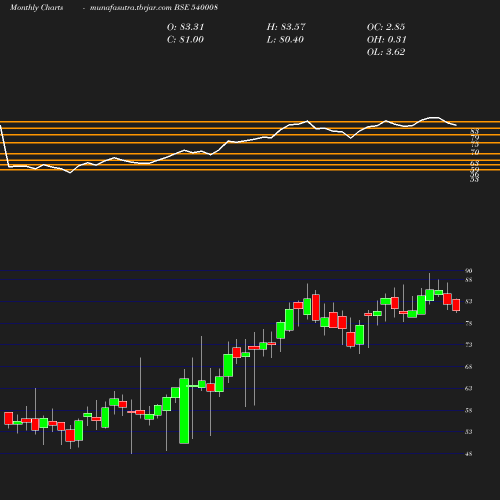Select the 'munafasutra.tbrjar.com BSE 540008' header text
This screenshot has width=500, height=500.
coord(154,8)
